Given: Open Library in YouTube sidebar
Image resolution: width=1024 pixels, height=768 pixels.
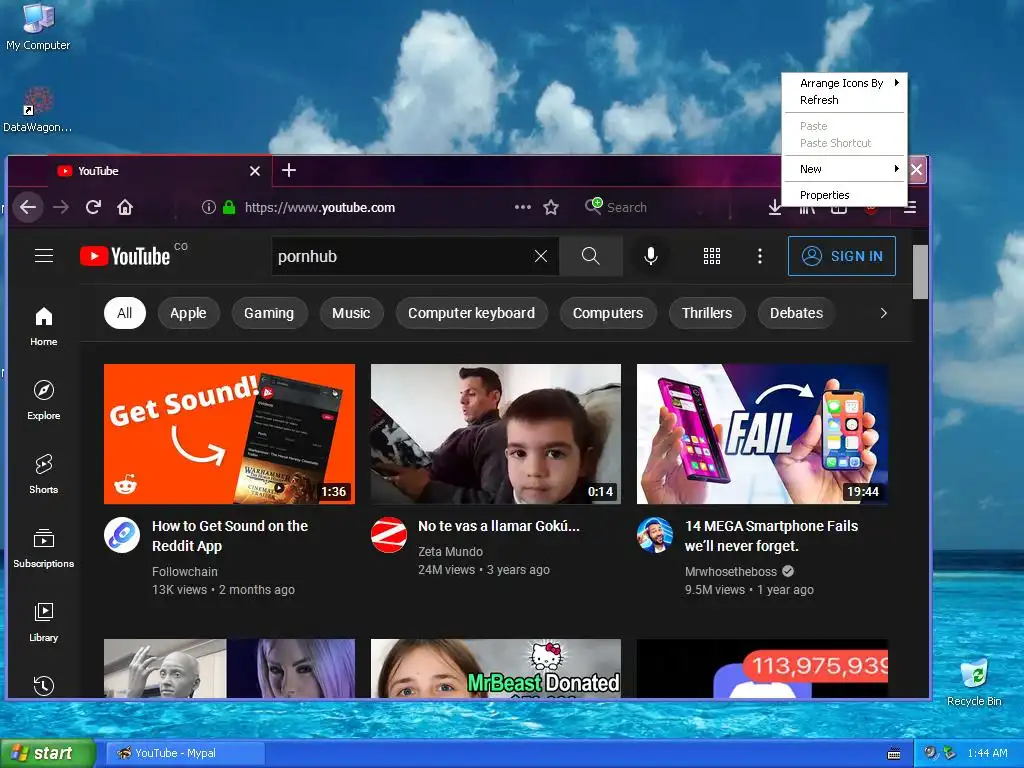Looking at the screenshot, I should 44,621.
